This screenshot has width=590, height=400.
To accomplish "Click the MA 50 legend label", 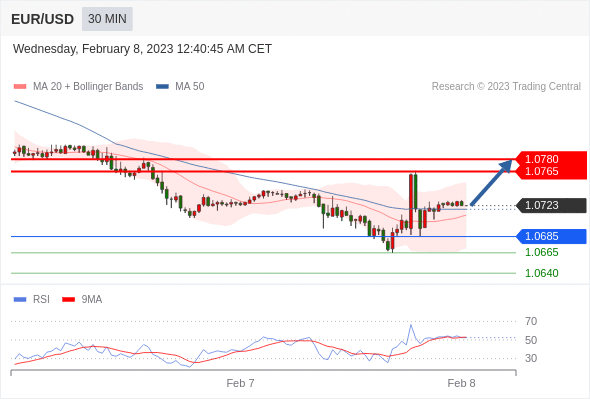I will point(190,87).
